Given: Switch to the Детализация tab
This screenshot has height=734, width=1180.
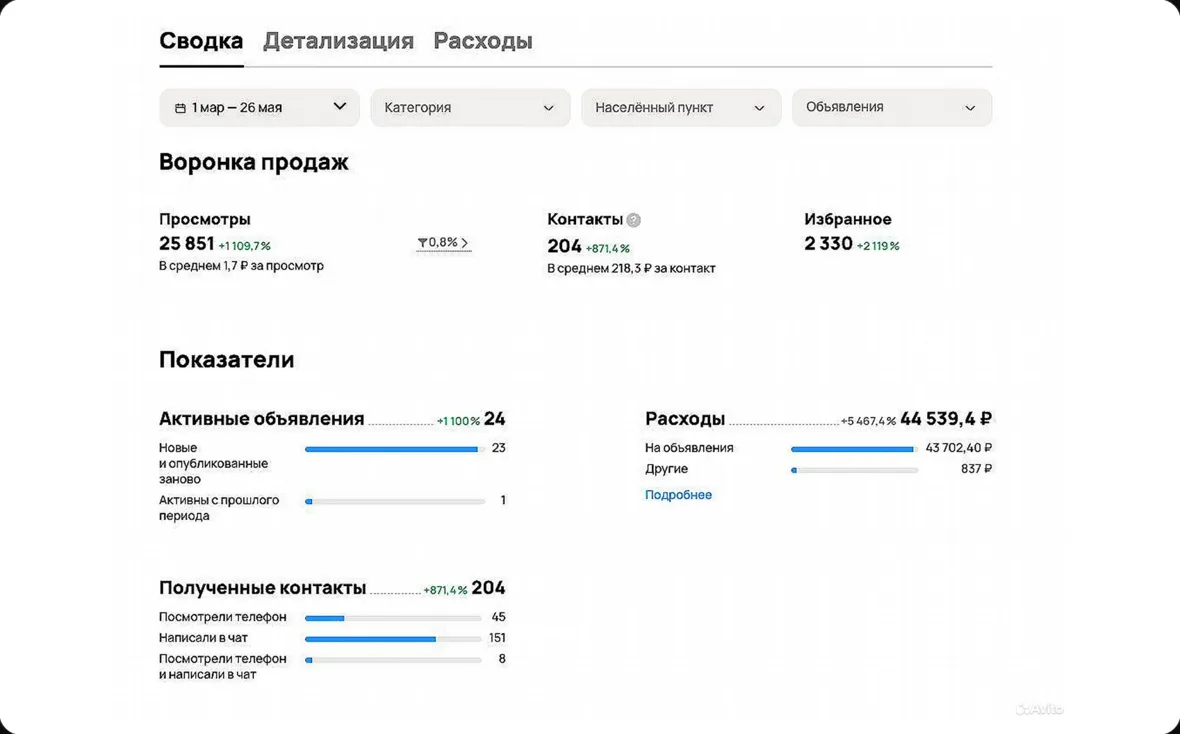Looking at the screenshot, I should click(x=338, y=41).
